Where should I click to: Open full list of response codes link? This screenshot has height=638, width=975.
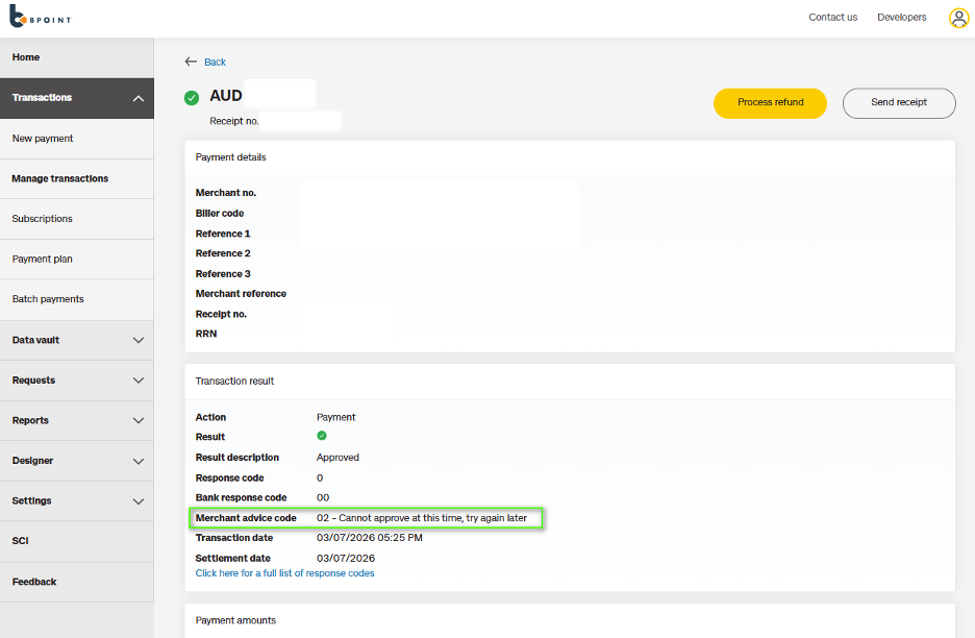[285, 573]
